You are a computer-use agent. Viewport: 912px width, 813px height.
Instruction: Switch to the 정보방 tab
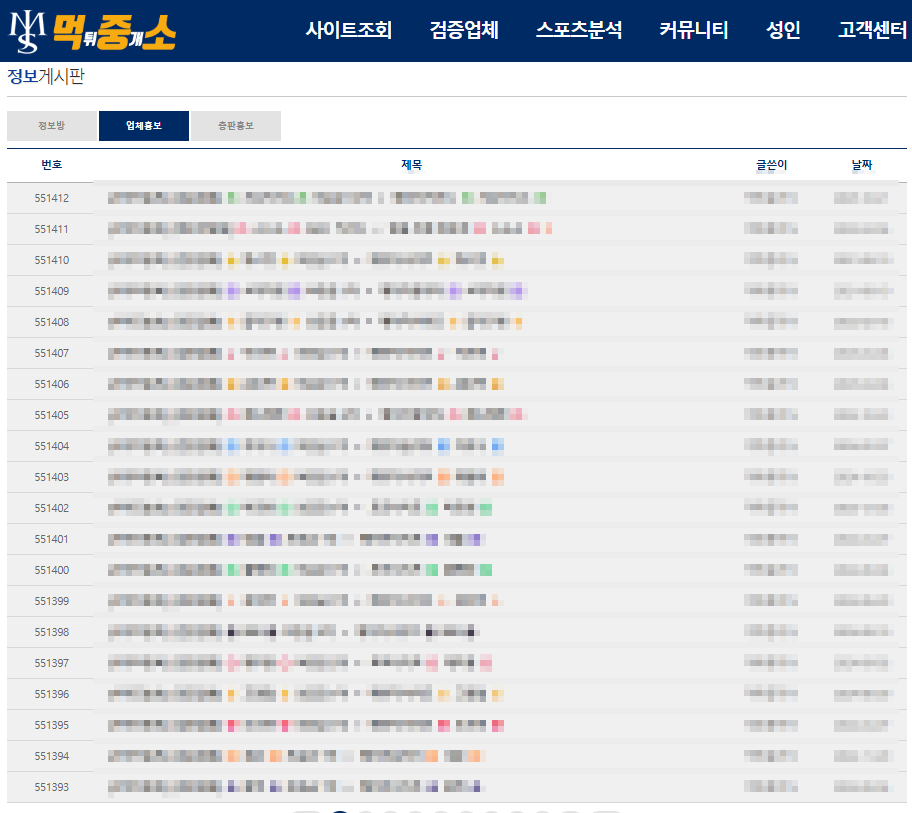pos(51,126)
